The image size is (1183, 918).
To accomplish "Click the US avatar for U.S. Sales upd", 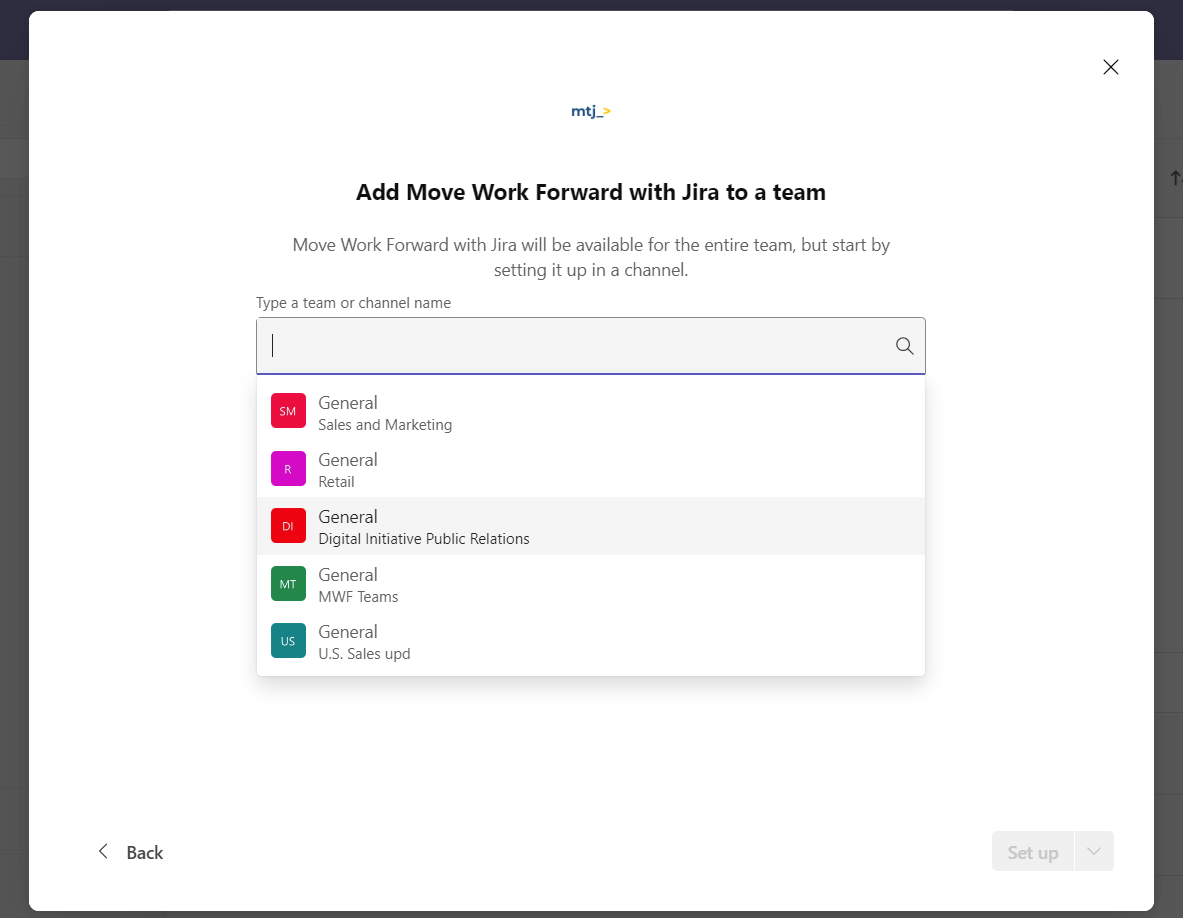I will point(288,640).
